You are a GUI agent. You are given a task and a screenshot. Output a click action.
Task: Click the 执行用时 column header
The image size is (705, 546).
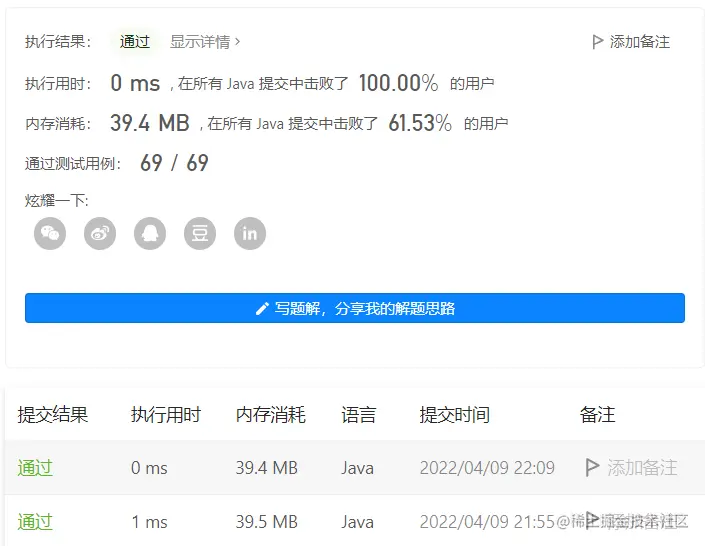pyautogui.click(x=166, y=414)
